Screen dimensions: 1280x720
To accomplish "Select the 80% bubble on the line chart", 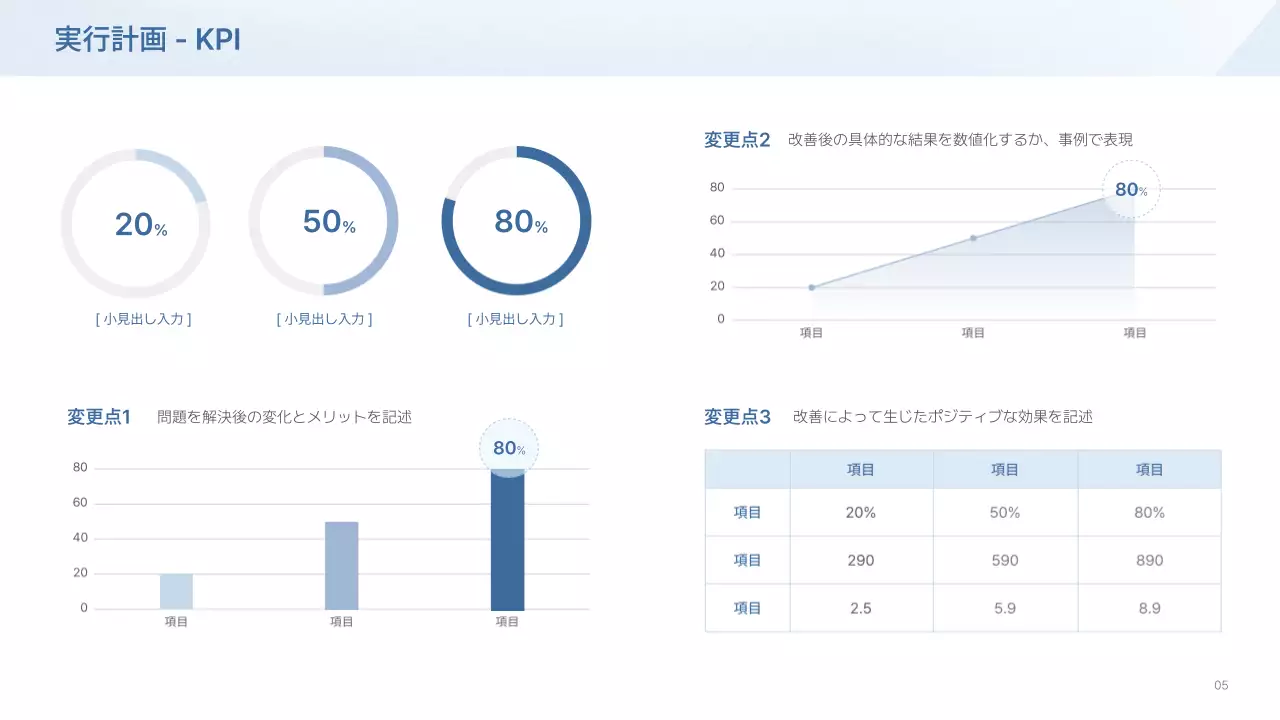I will tap(1131, 189).
